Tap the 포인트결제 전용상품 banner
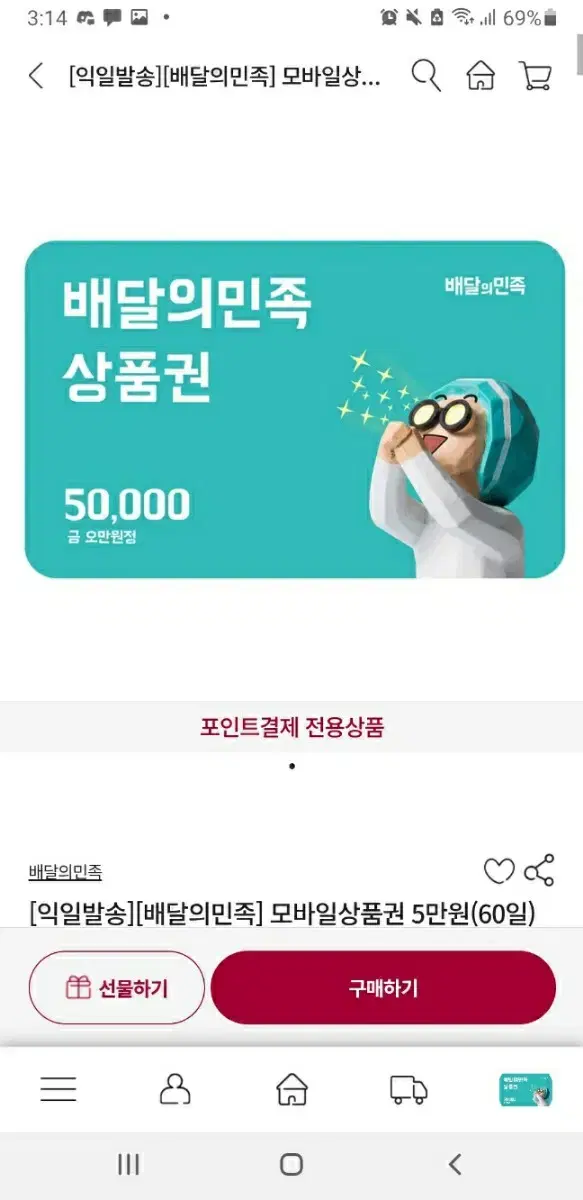The image size is (583, 1200). (291, 727)
